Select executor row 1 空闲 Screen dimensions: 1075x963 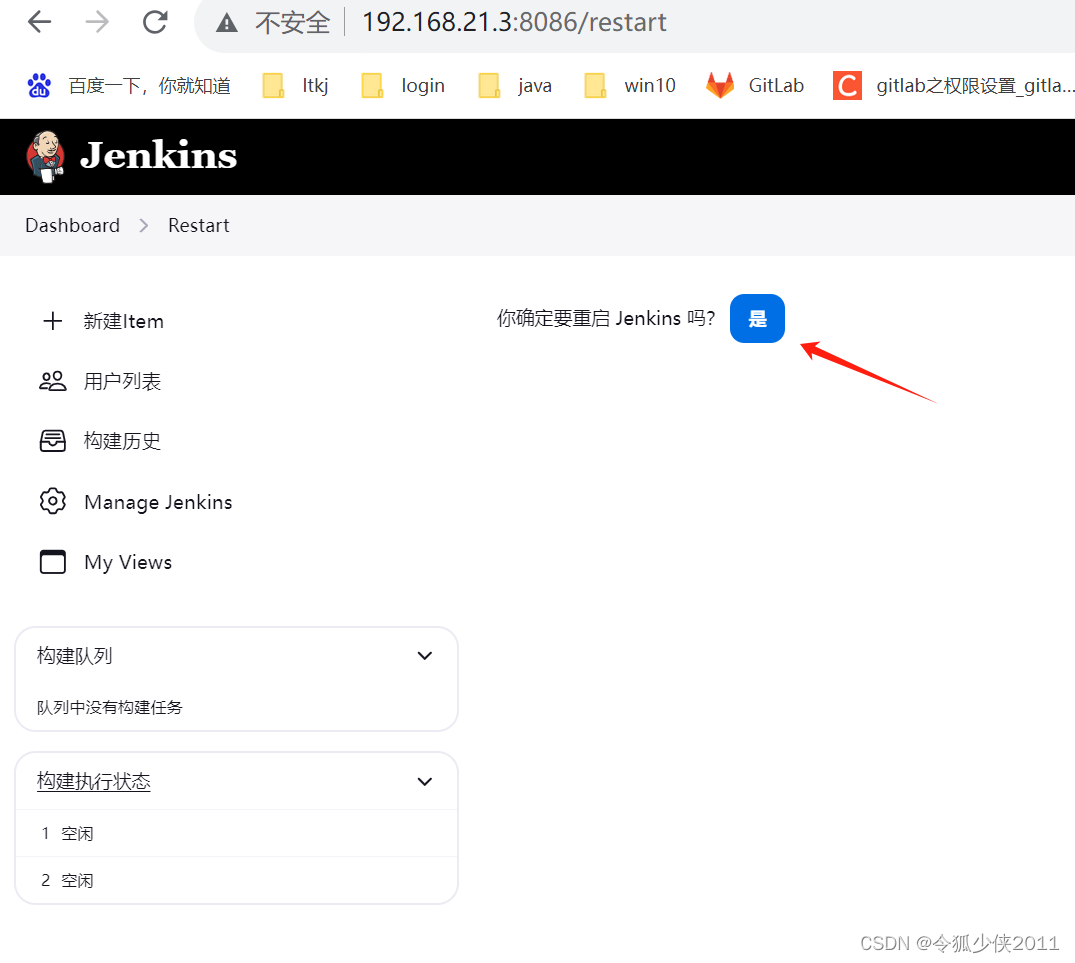(236, 833)
